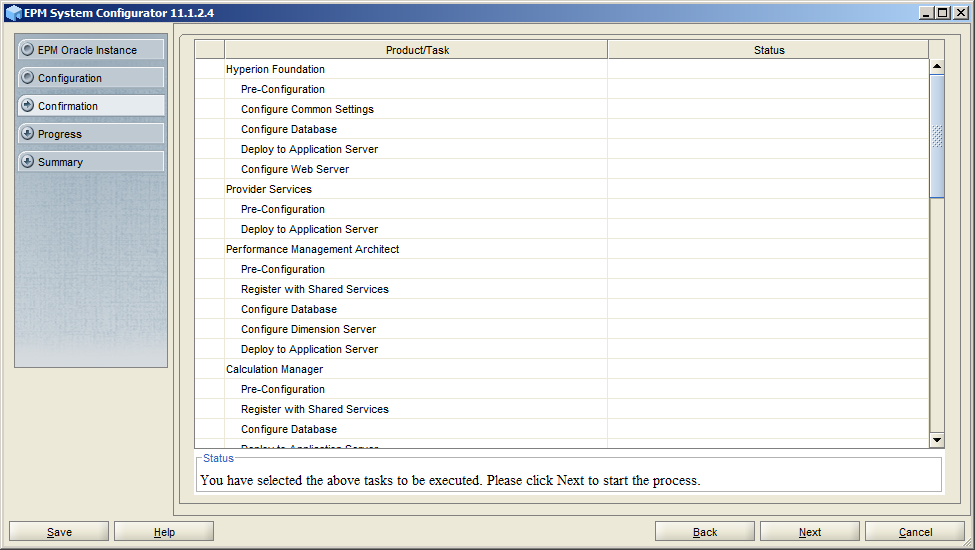Select Deploy to Application Server under Hyperion Foundation
This screenshot has width=975, height=550.
pyautogui.click(x=562, y=149)
